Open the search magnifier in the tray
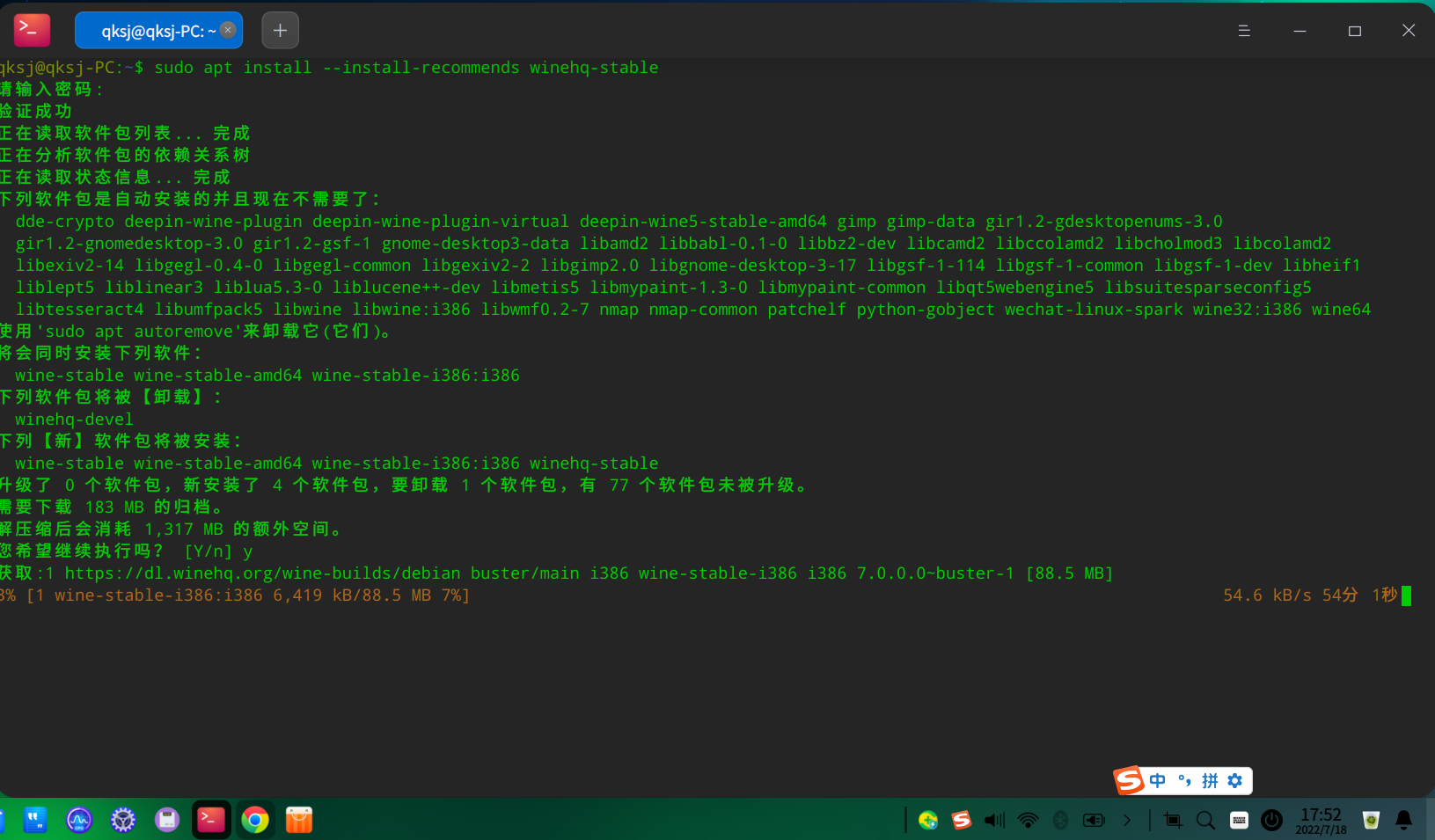 click(1206, 821)
